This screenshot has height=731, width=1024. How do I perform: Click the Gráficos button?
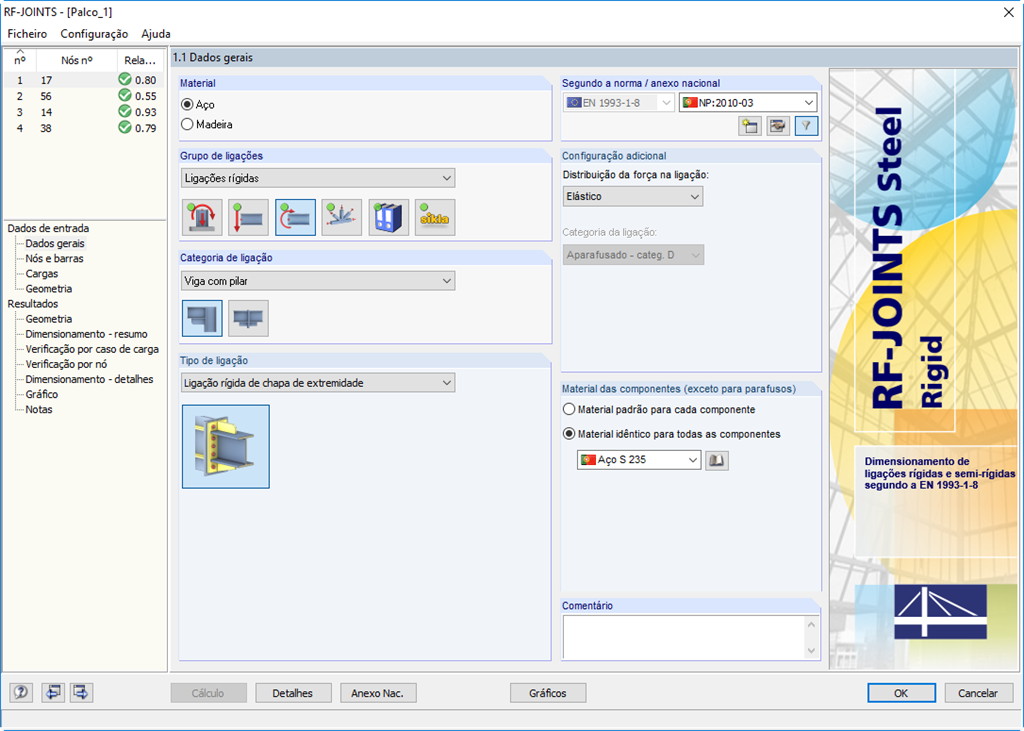pyautogui.click(x=548, y=693)
